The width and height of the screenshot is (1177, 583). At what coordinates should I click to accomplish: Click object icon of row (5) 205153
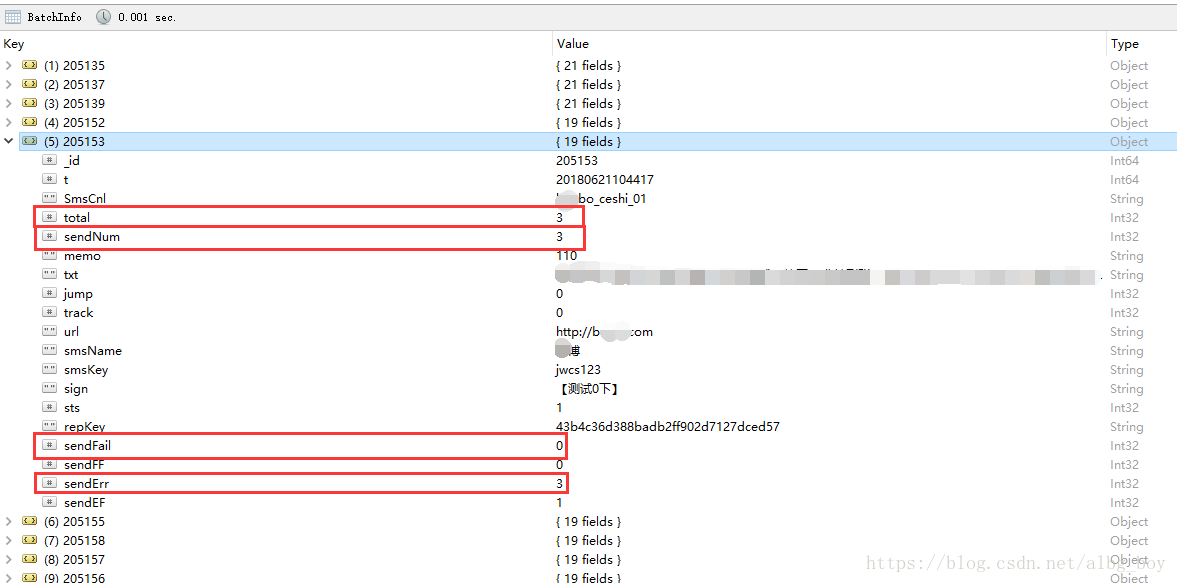(30, 141)
